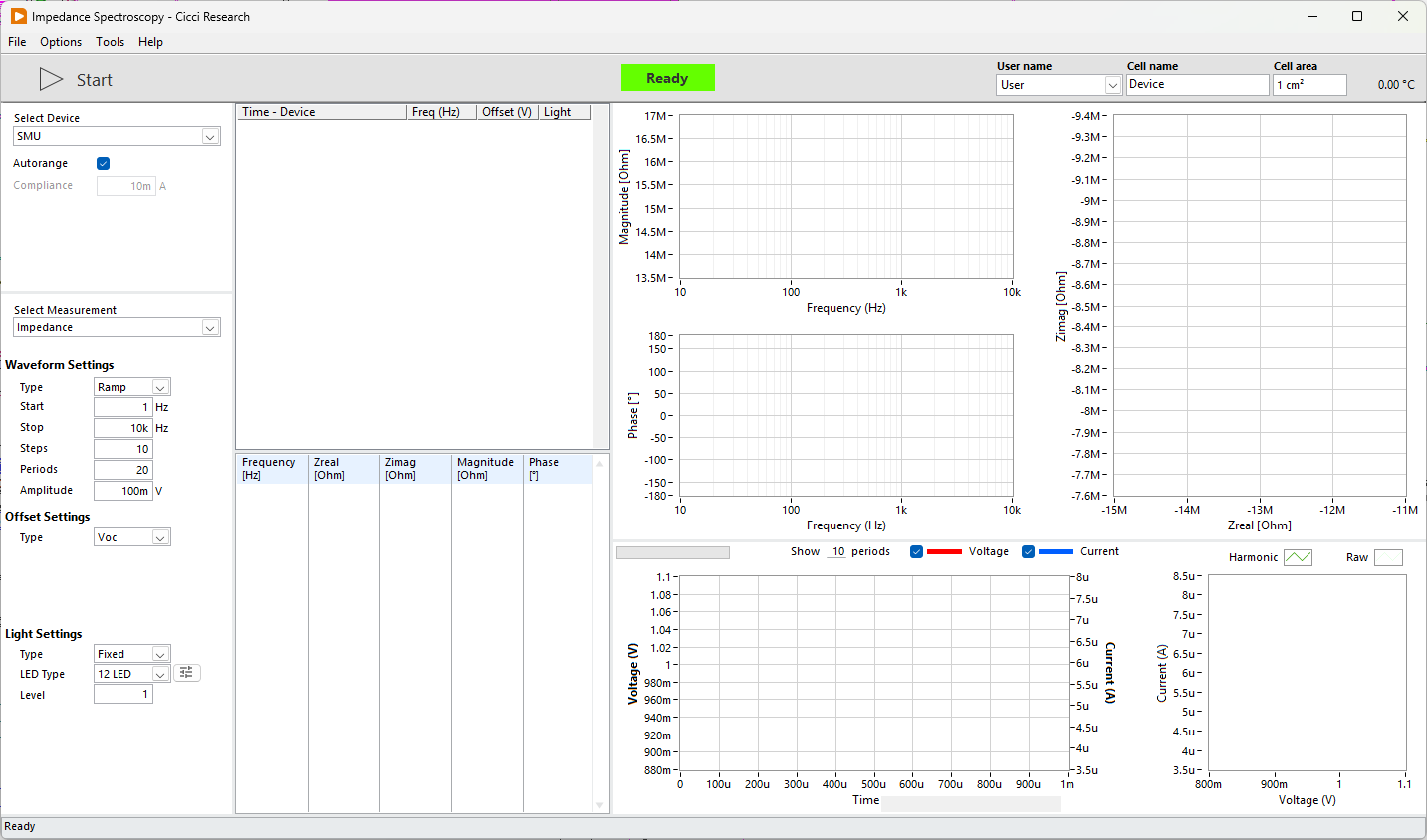This screenshot has height=840, width=1427.
Task: Enable the Raw waveform display icon
Action: [1388, 557]
